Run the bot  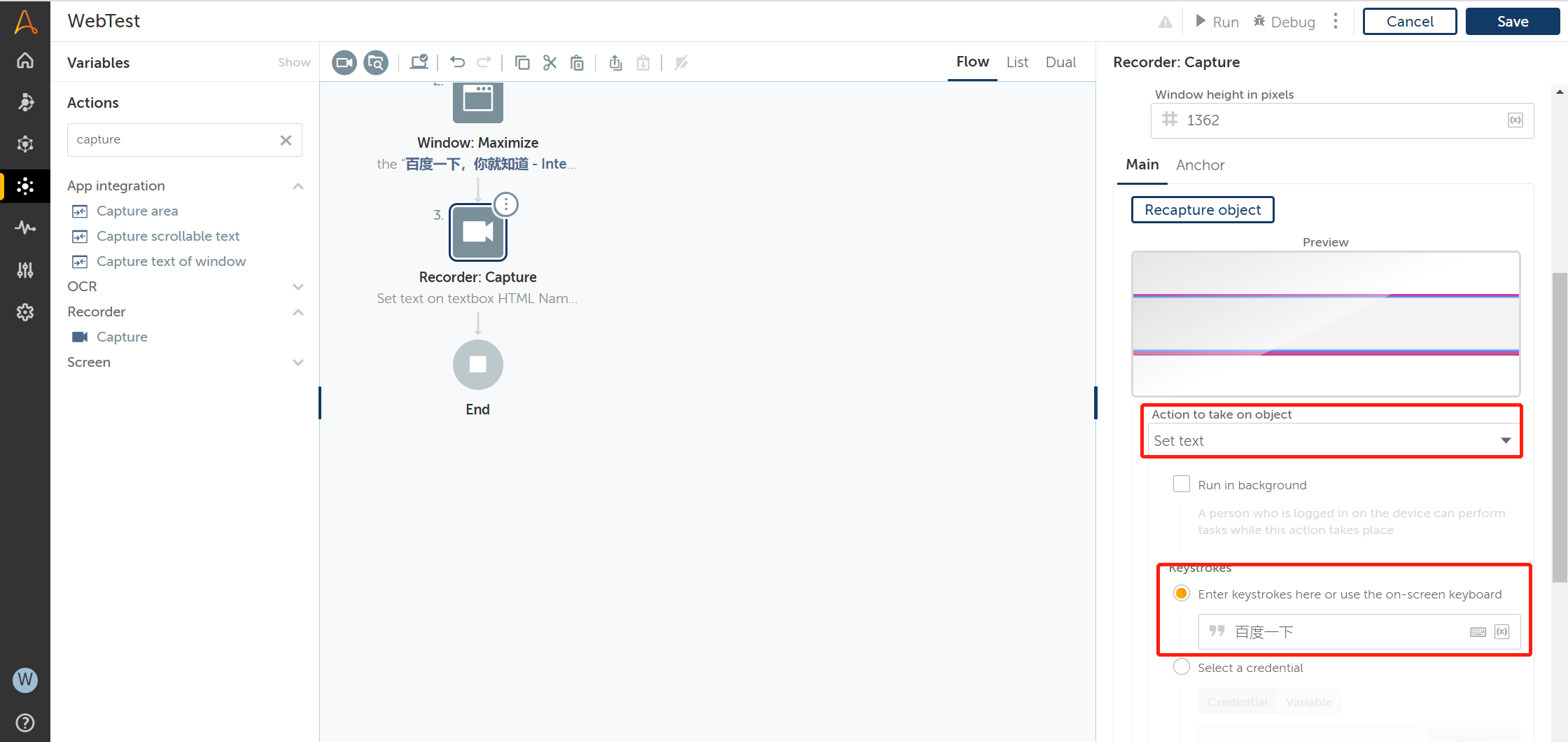[1217, 22]
